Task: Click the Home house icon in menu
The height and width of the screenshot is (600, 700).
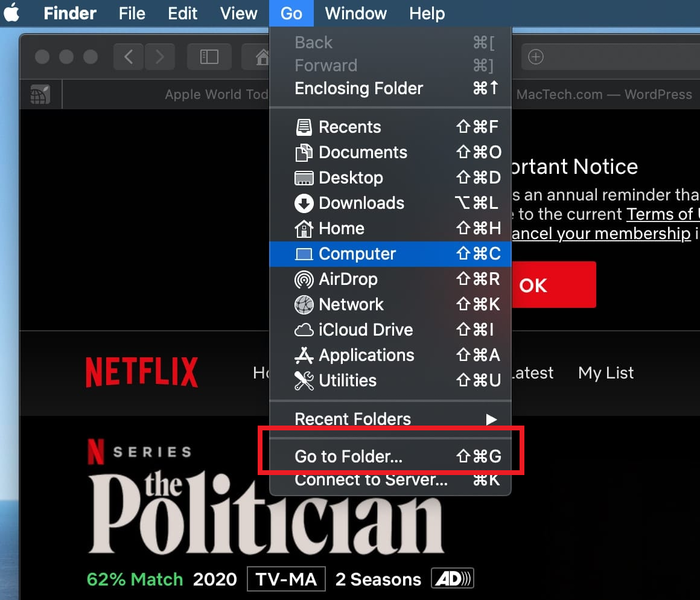Action: pos(304,229)
